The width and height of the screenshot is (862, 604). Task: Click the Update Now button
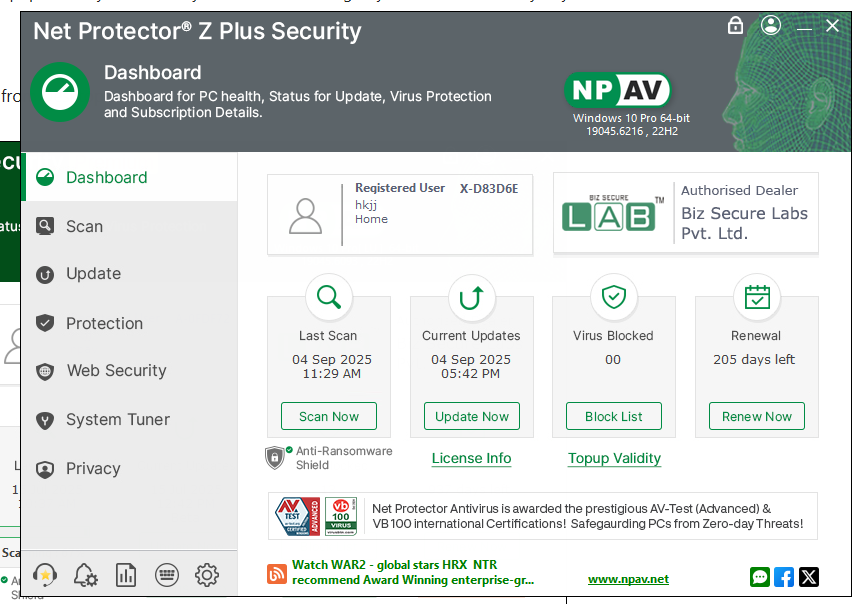(x=472, y=416)
